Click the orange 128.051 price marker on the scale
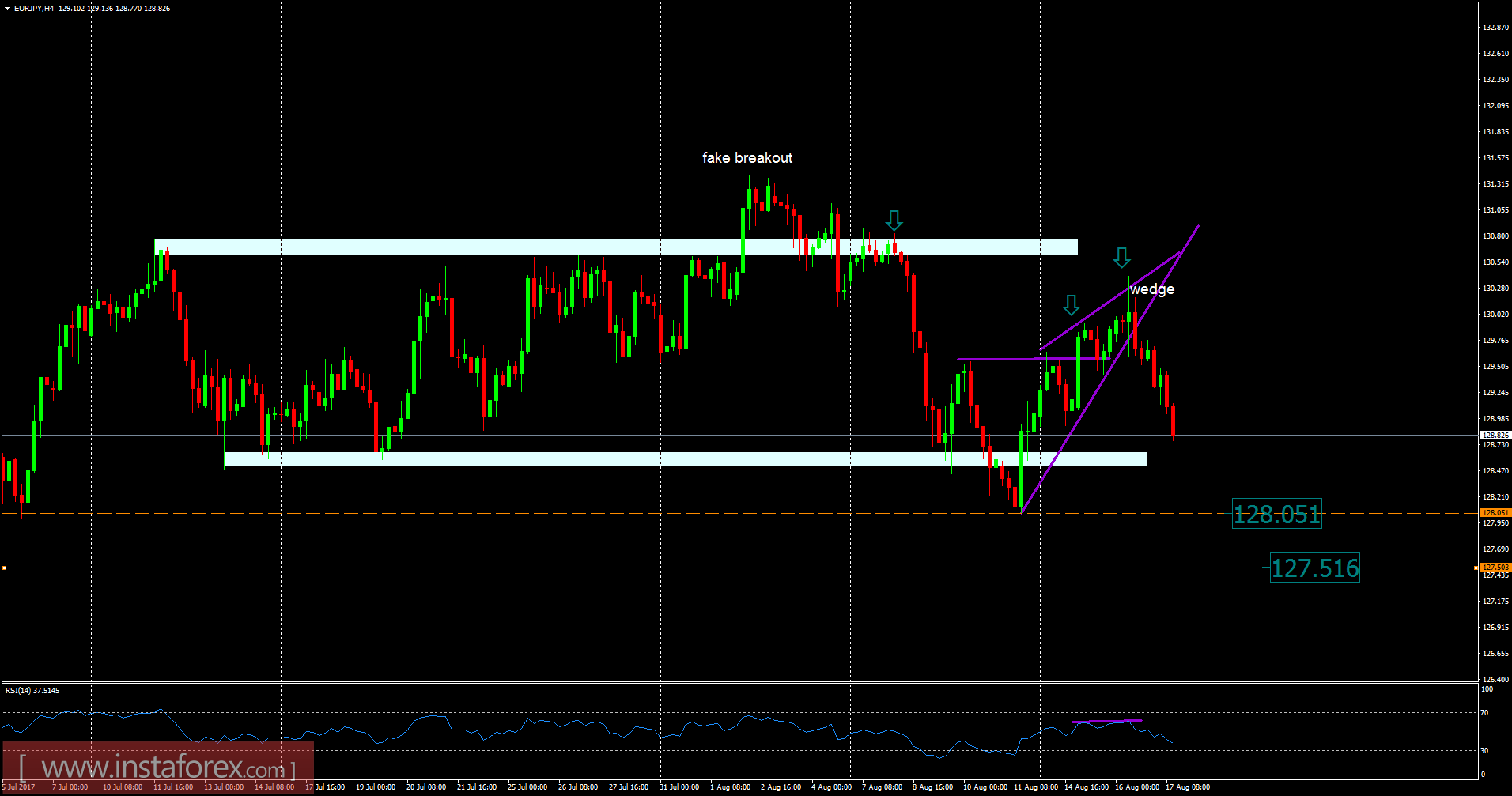 point(1495,512)
